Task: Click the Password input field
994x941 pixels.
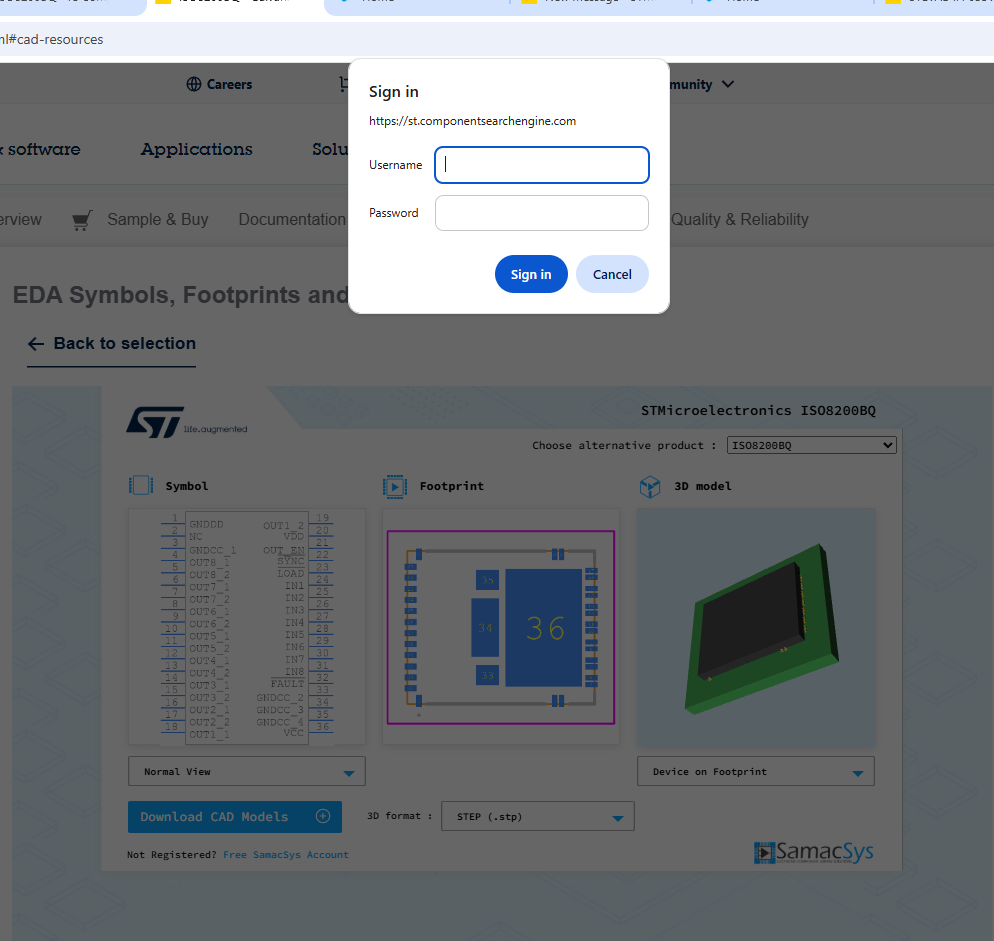Action: click(x=541, y=213)
